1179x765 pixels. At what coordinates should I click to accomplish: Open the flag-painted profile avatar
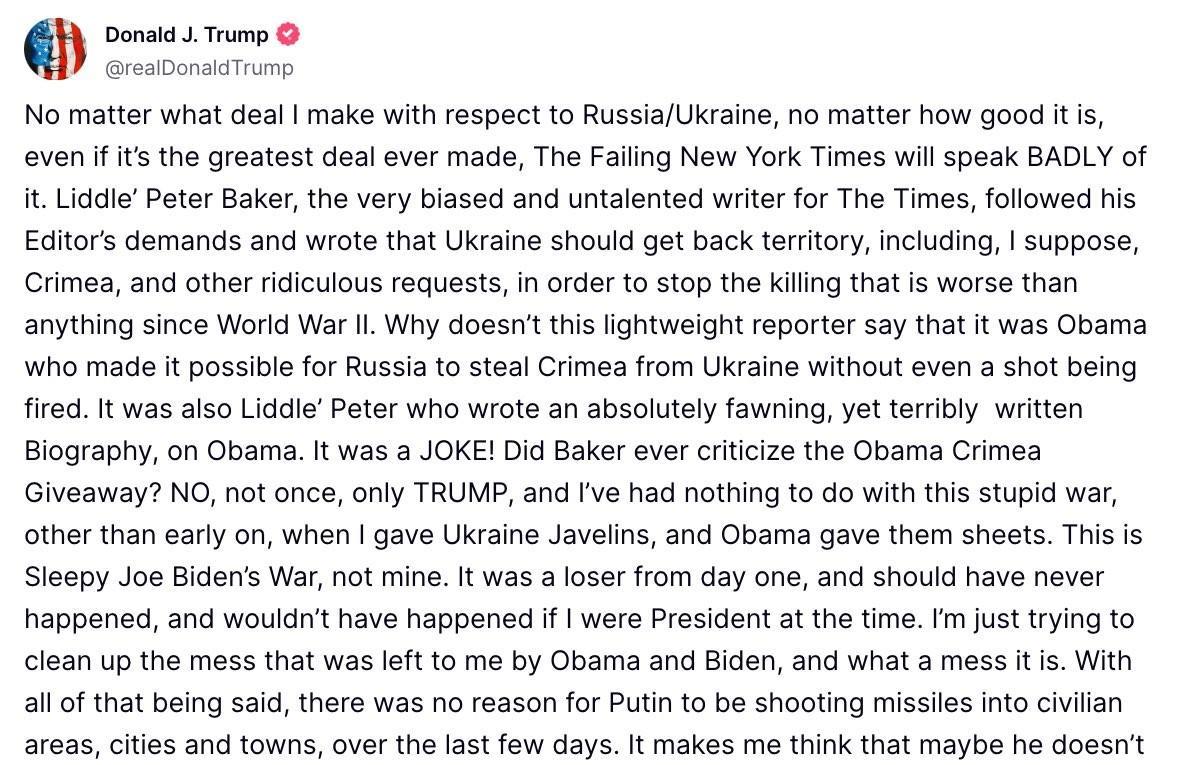click(x=55, y=49)
